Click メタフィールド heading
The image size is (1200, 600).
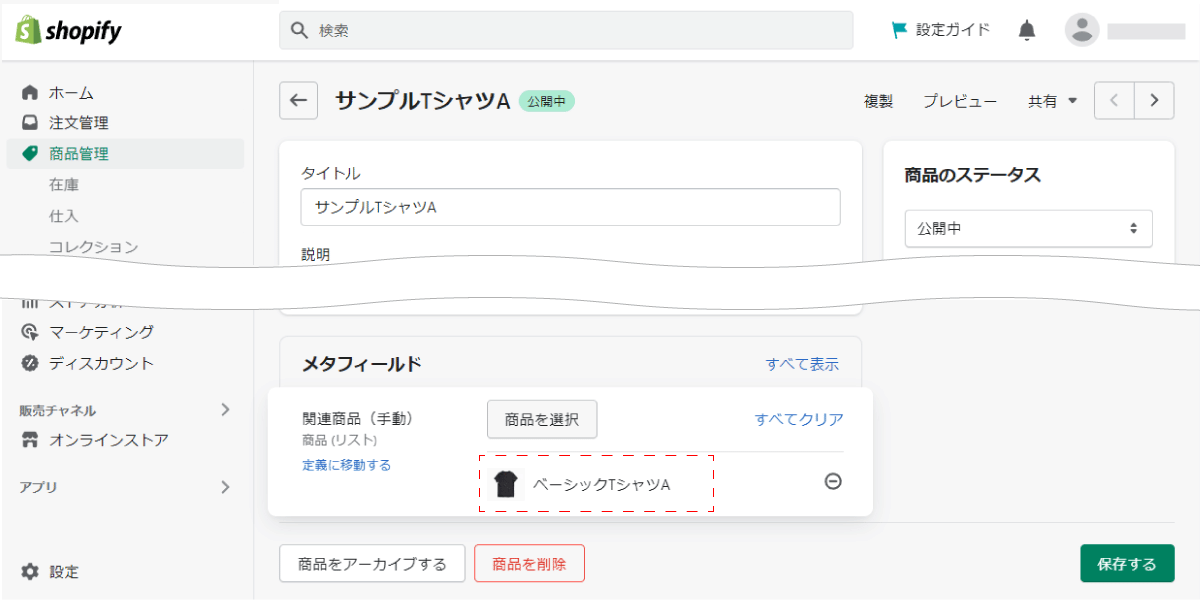point(361,364)
